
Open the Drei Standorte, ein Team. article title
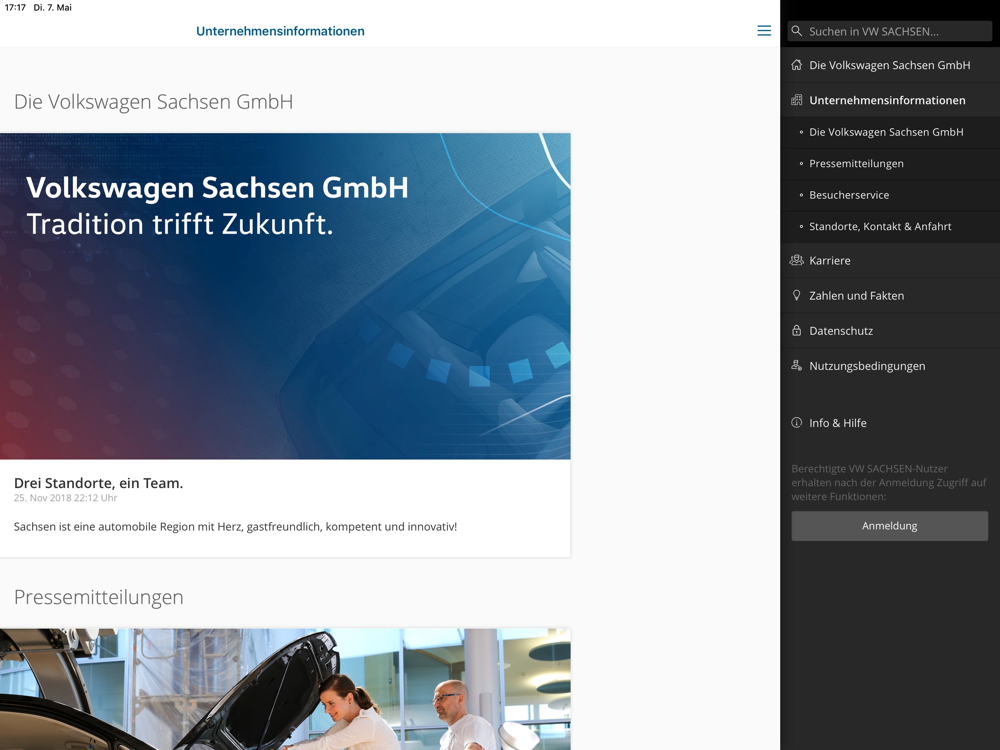98,483
